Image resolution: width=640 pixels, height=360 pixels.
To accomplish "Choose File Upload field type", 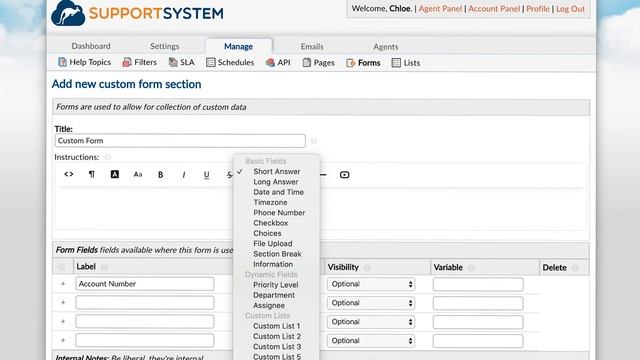I will [273, 244].
